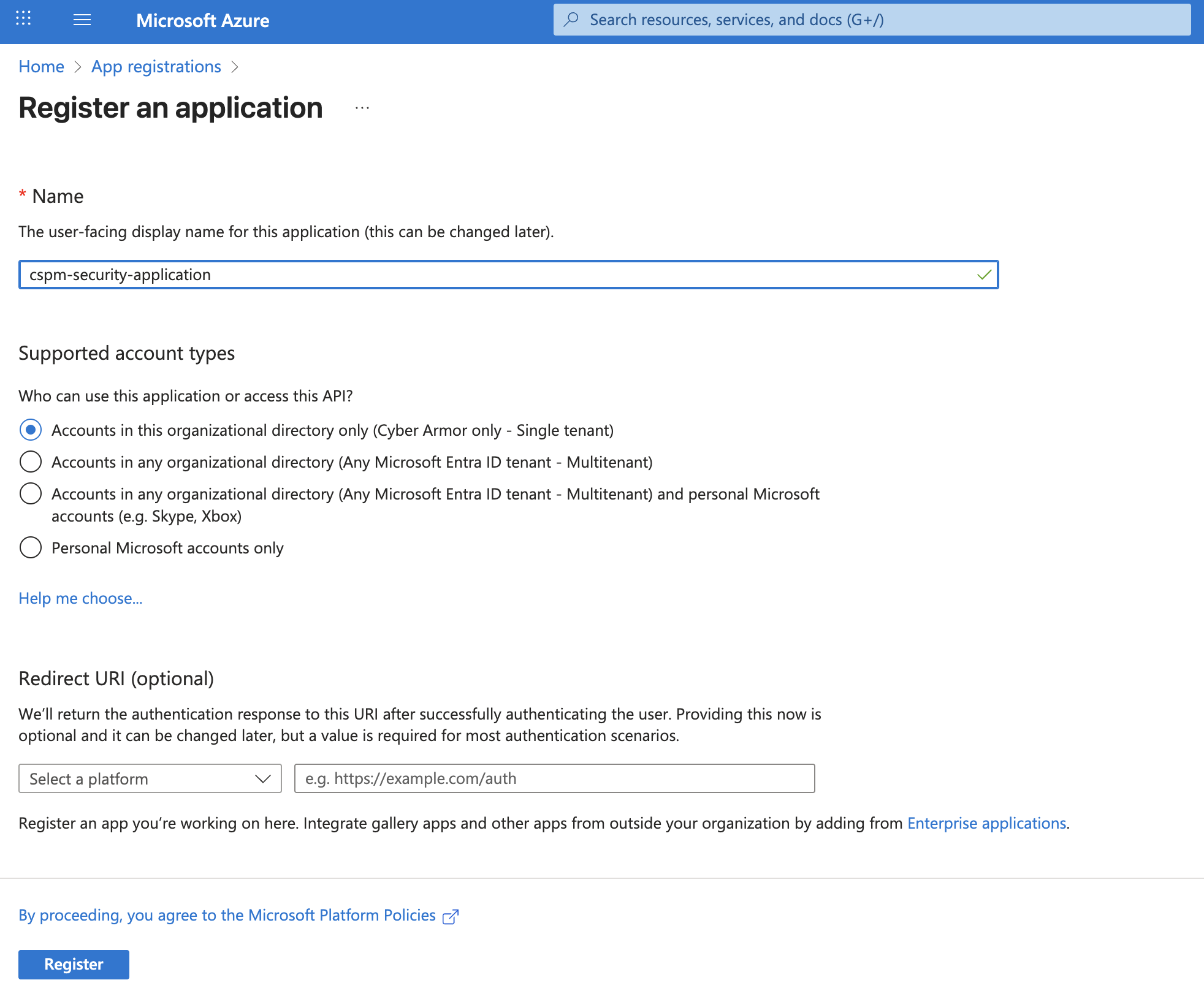Choose Multitenant and personal Microsoft accounts option

(x=31, y=494)
